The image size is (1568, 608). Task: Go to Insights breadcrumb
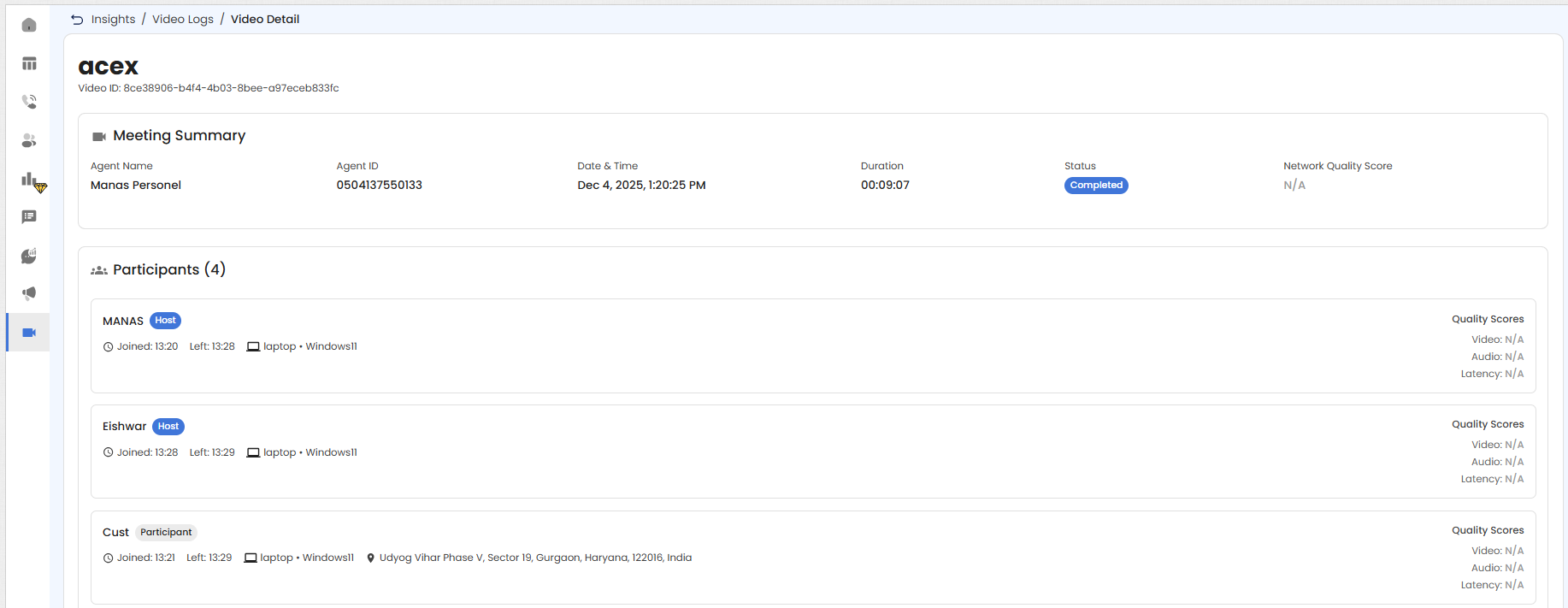(113, 19)
